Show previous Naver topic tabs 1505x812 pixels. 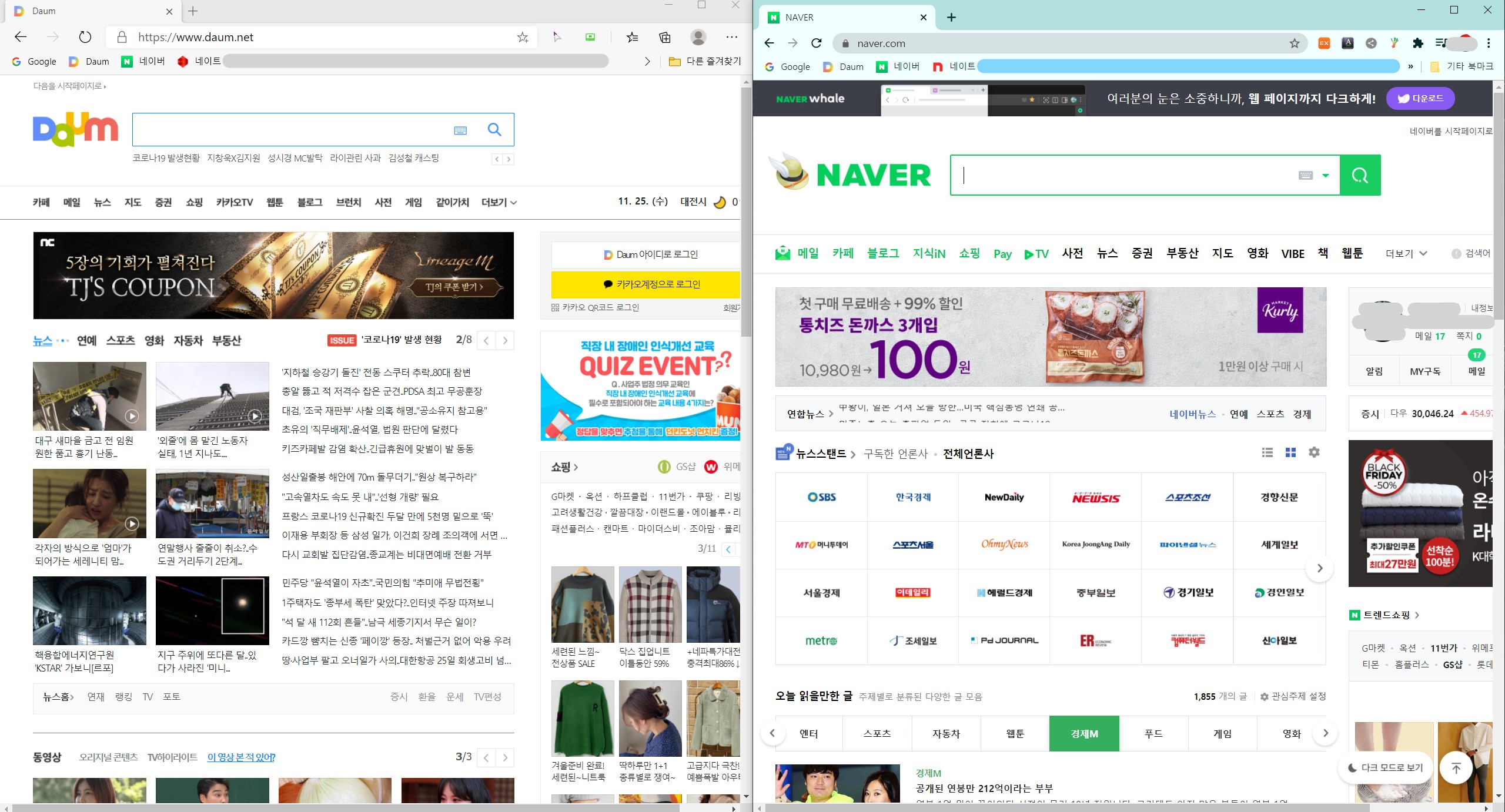(772, 733)
